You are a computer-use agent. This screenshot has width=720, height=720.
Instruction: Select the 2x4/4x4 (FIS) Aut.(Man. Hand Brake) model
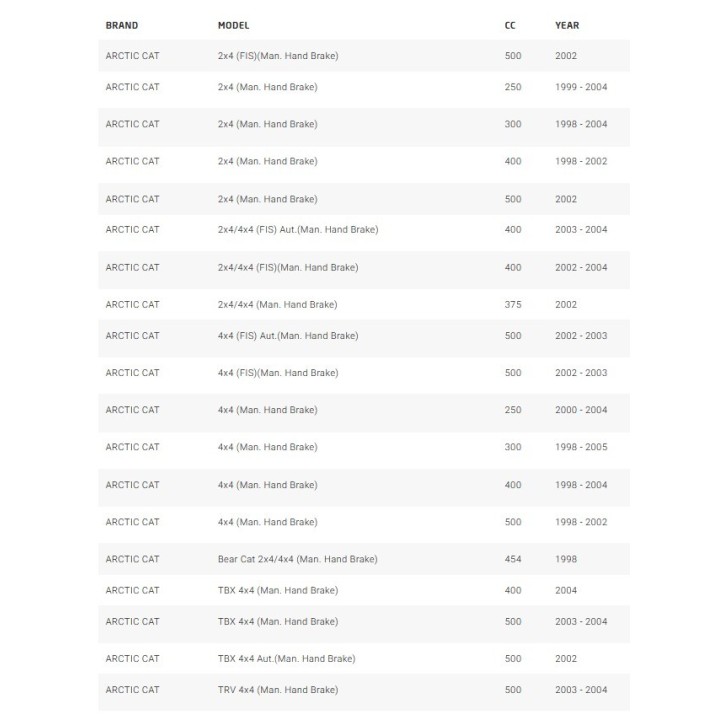(x=298, y=229)
